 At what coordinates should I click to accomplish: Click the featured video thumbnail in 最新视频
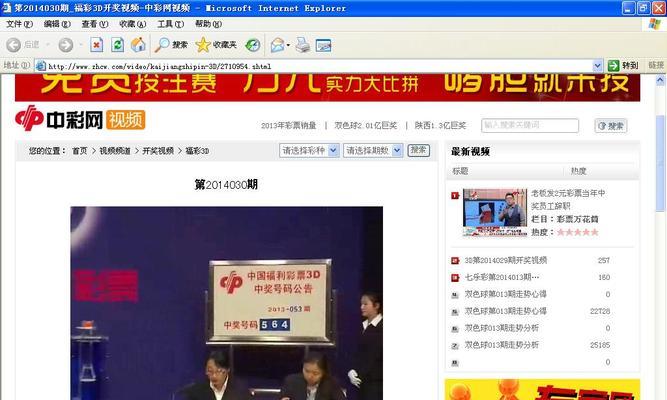pos(495,212)
